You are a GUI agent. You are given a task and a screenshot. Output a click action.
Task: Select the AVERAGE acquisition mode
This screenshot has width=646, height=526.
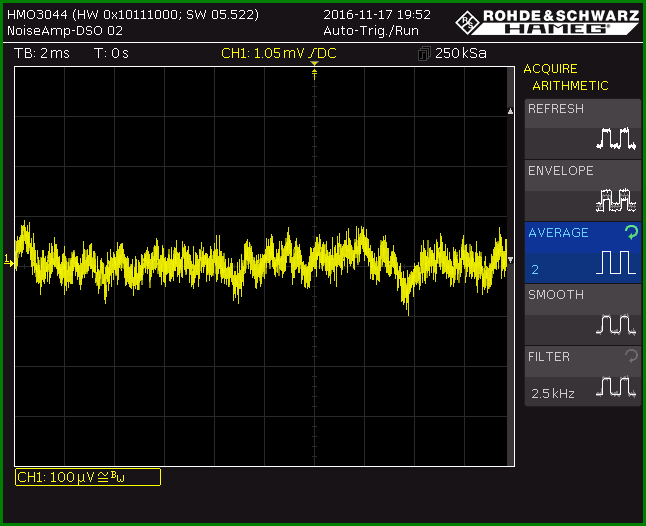pos(583,252)
